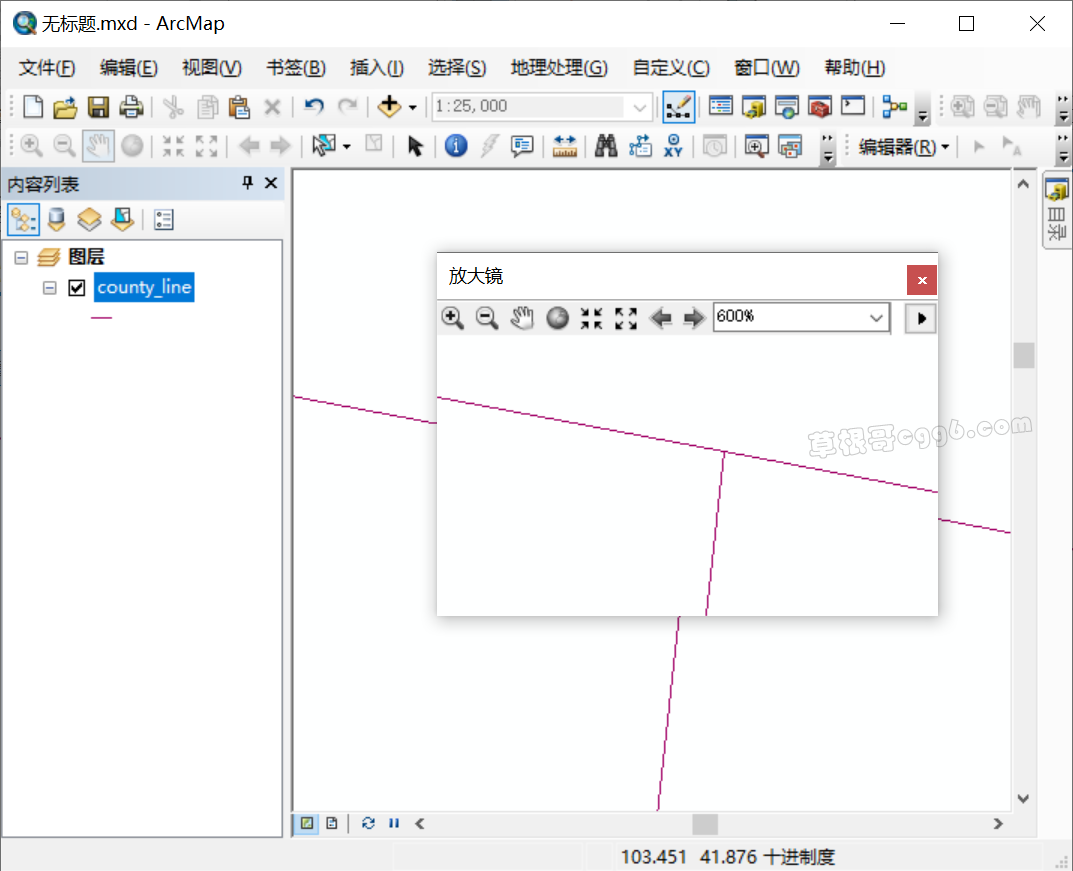
Task: Click the 编辑器(R) editor button
Action: click(904, 147)
